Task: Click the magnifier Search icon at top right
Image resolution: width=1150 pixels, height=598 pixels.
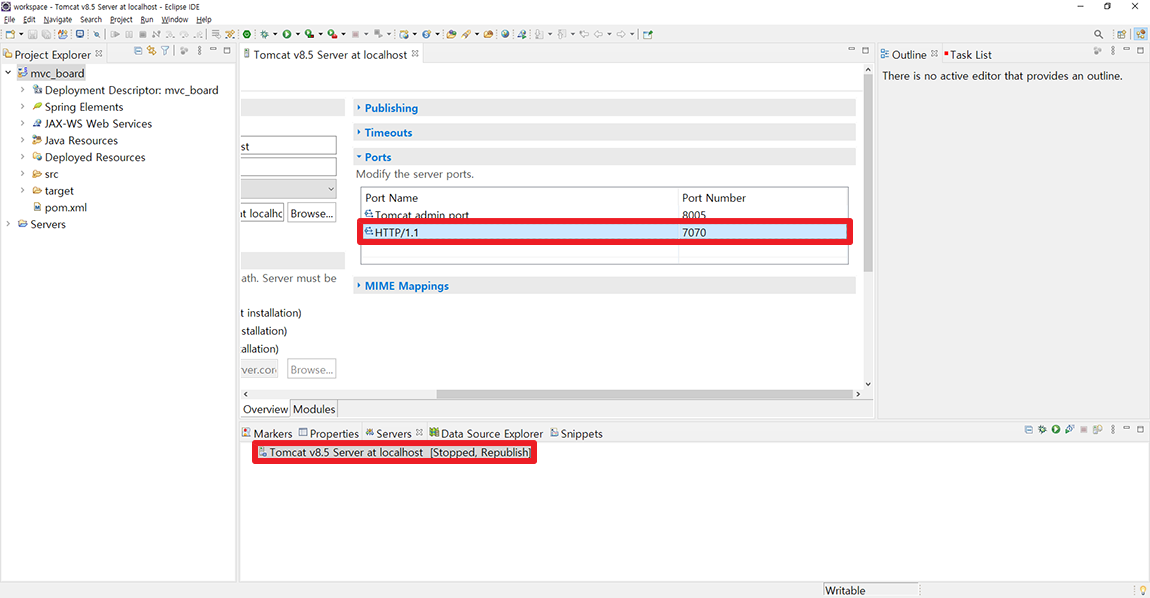Action: click(x=1098, y=34)
